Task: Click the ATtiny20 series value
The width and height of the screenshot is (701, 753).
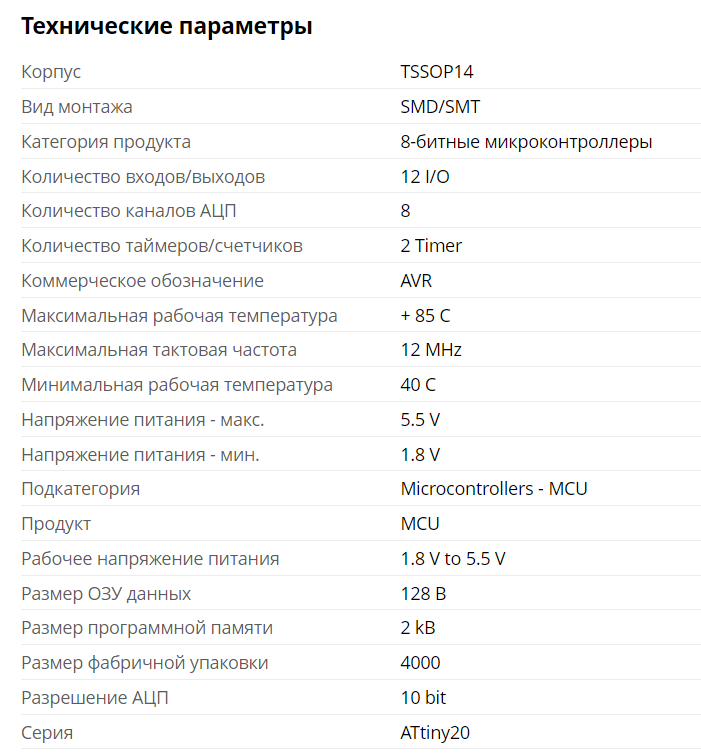Action: (x=435, y=733)
